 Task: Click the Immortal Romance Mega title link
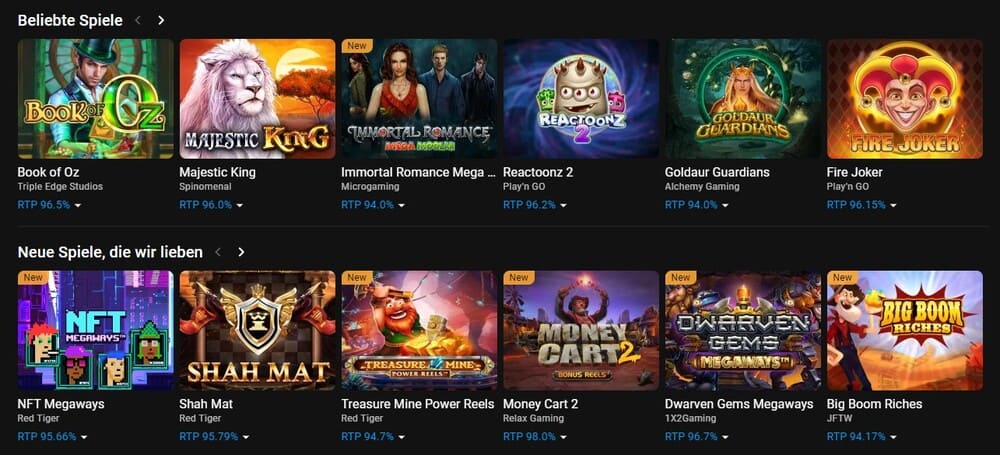pos(418,172)
